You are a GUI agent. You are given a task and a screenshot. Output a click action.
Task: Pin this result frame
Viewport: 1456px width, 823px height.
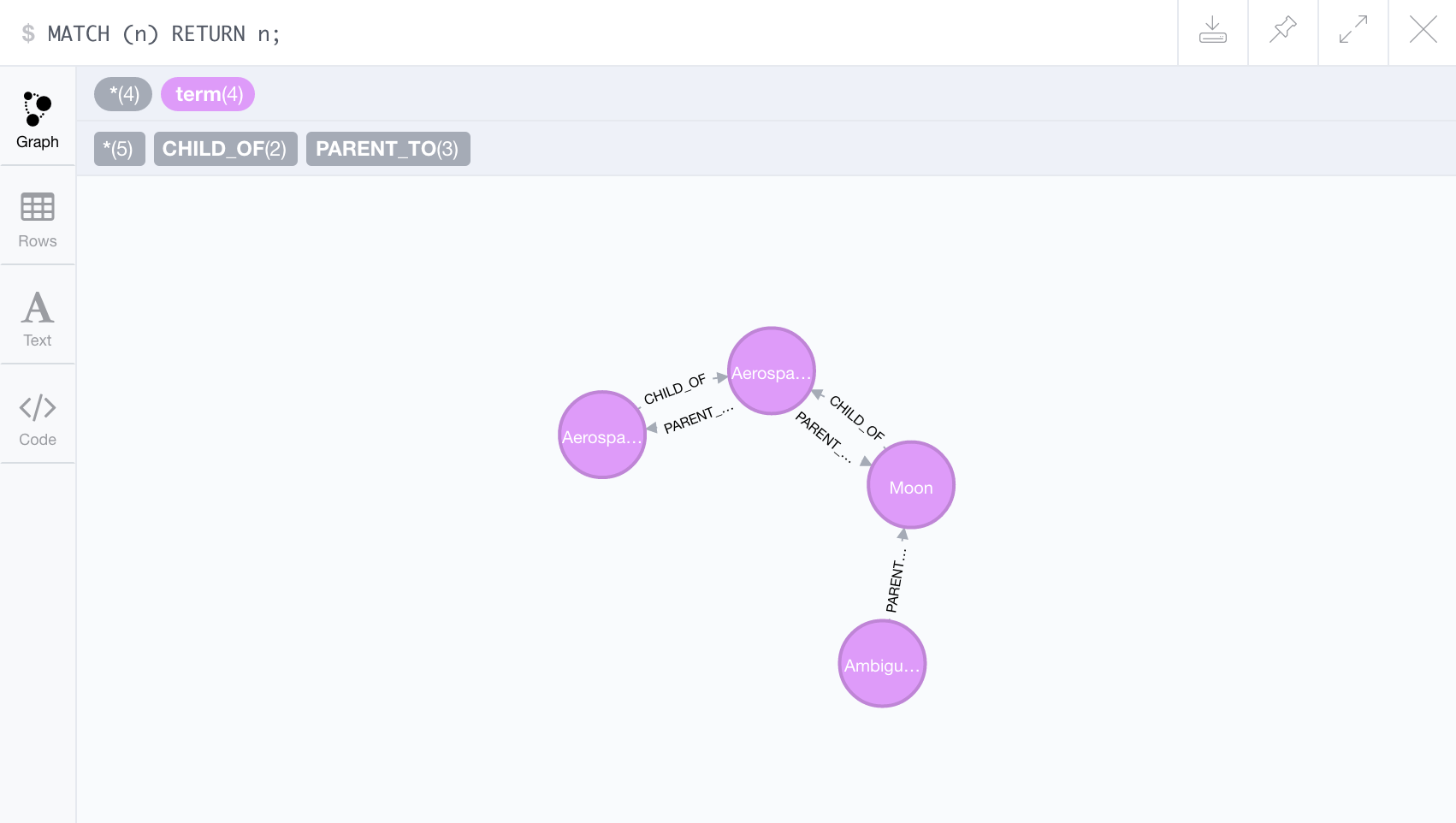[x=1282, y=32]
